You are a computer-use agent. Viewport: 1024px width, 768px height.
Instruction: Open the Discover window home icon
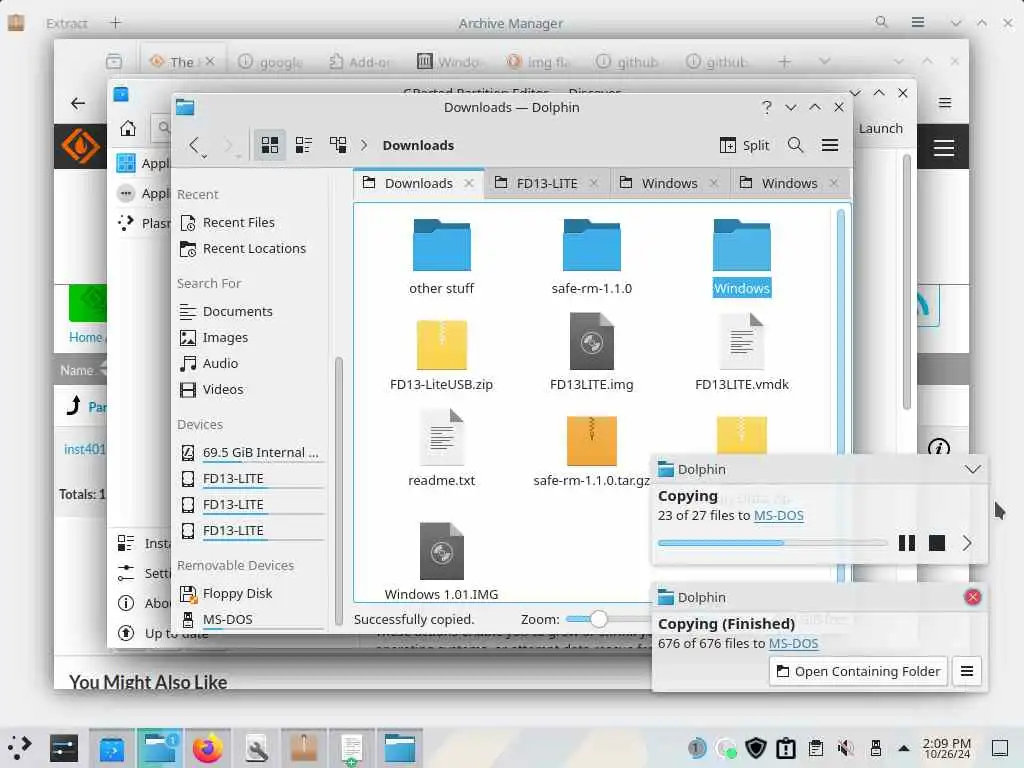pyautogui.click(x=128, y=128)
